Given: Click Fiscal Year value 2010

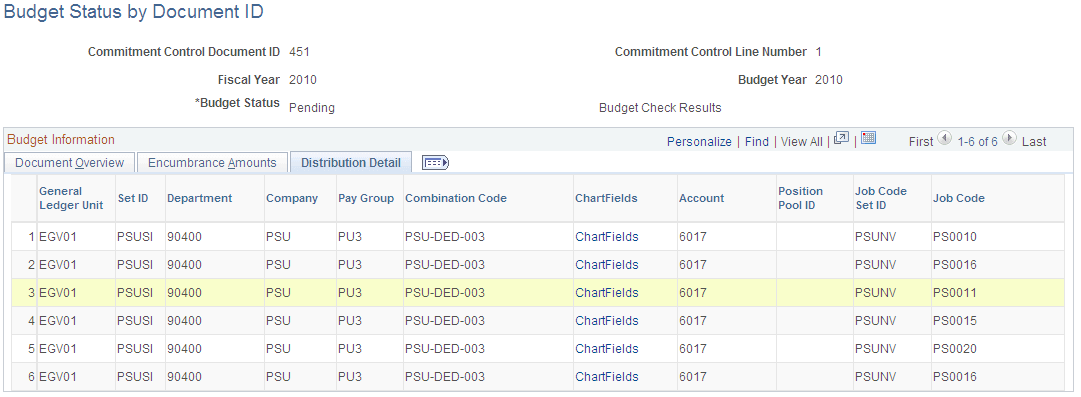Looking at the screenshot, I should (303, 80).
